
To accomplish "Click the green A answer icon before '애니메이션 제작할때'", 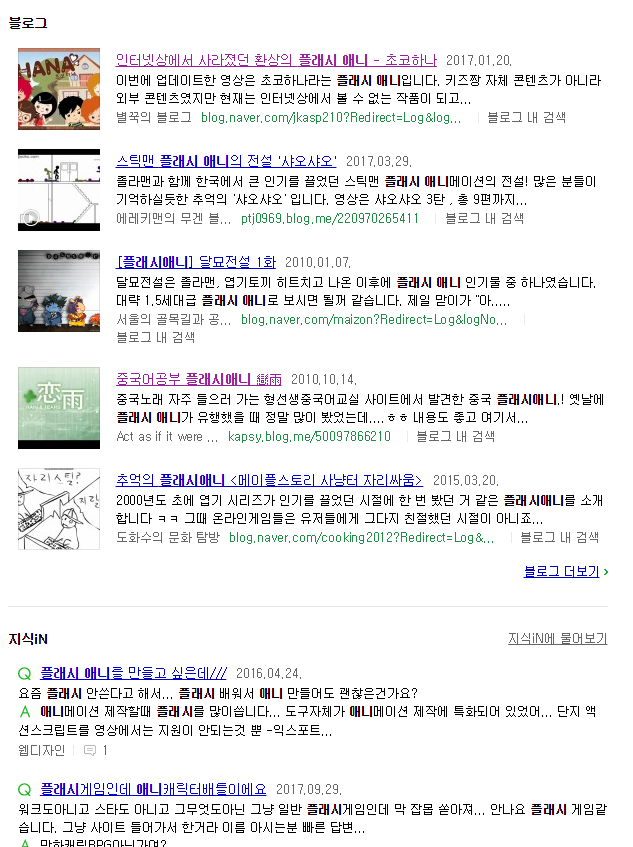I will 25,712.
